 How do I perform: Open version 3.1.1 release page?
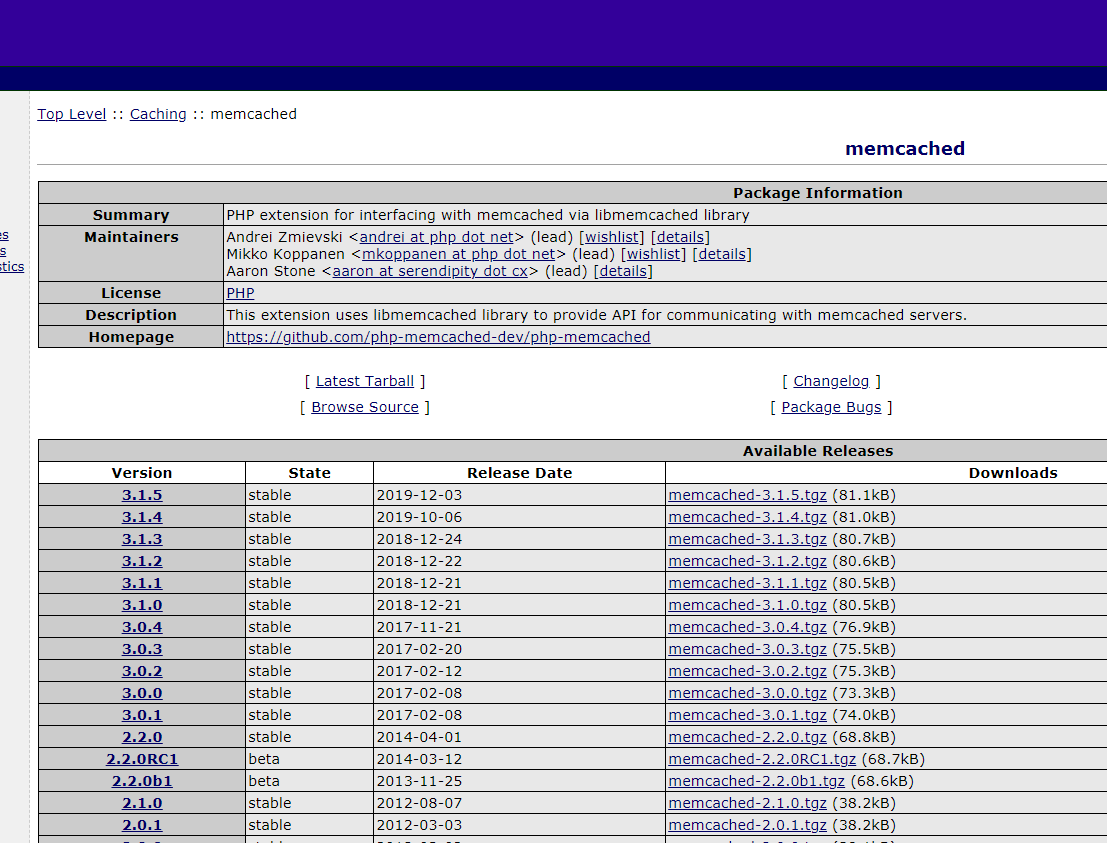(x=142, y=583)
